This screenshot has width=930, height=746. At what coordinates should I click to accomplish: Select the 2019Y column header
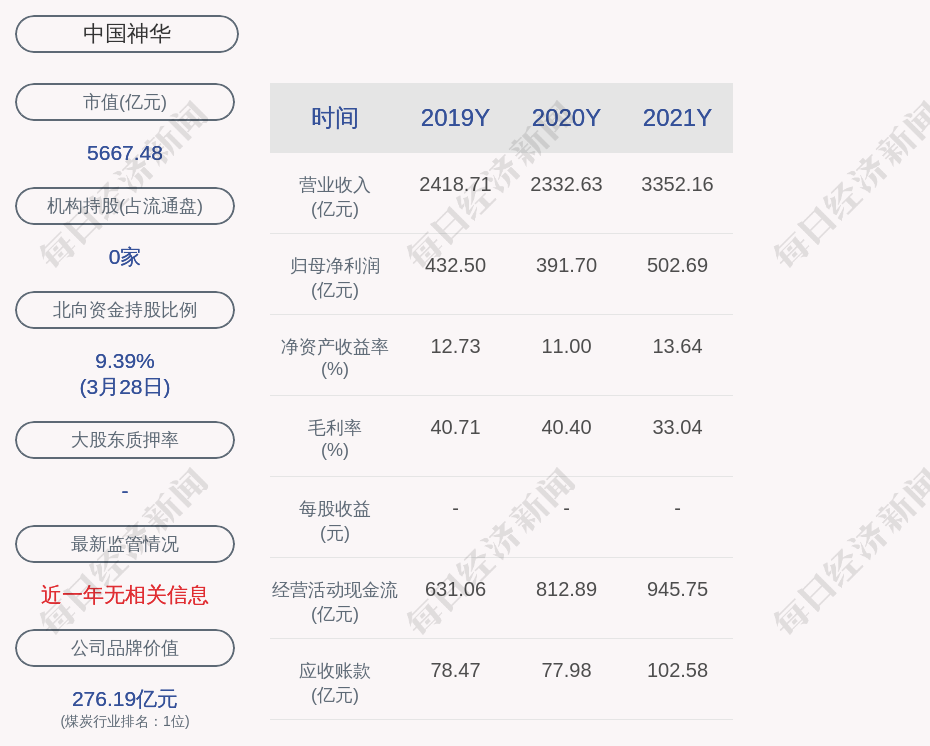[x=455, y=118]
